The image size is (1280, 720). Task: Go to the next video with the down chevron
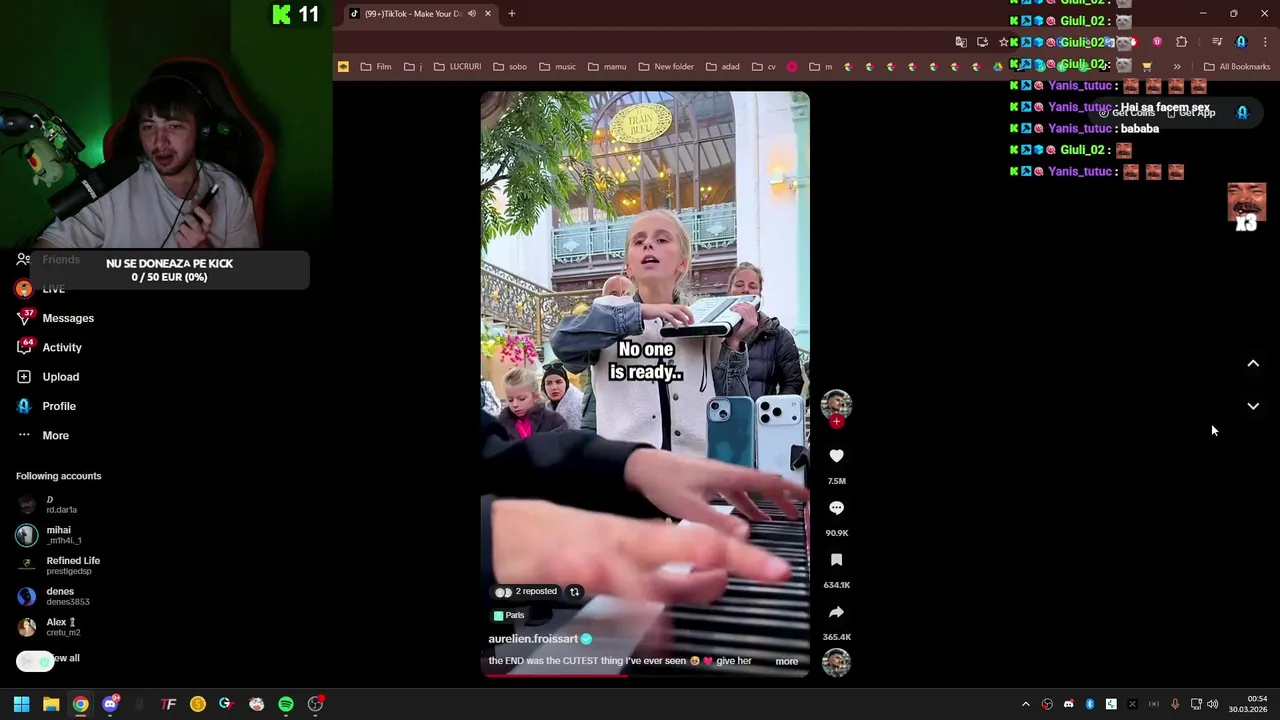coord(1253,406)
